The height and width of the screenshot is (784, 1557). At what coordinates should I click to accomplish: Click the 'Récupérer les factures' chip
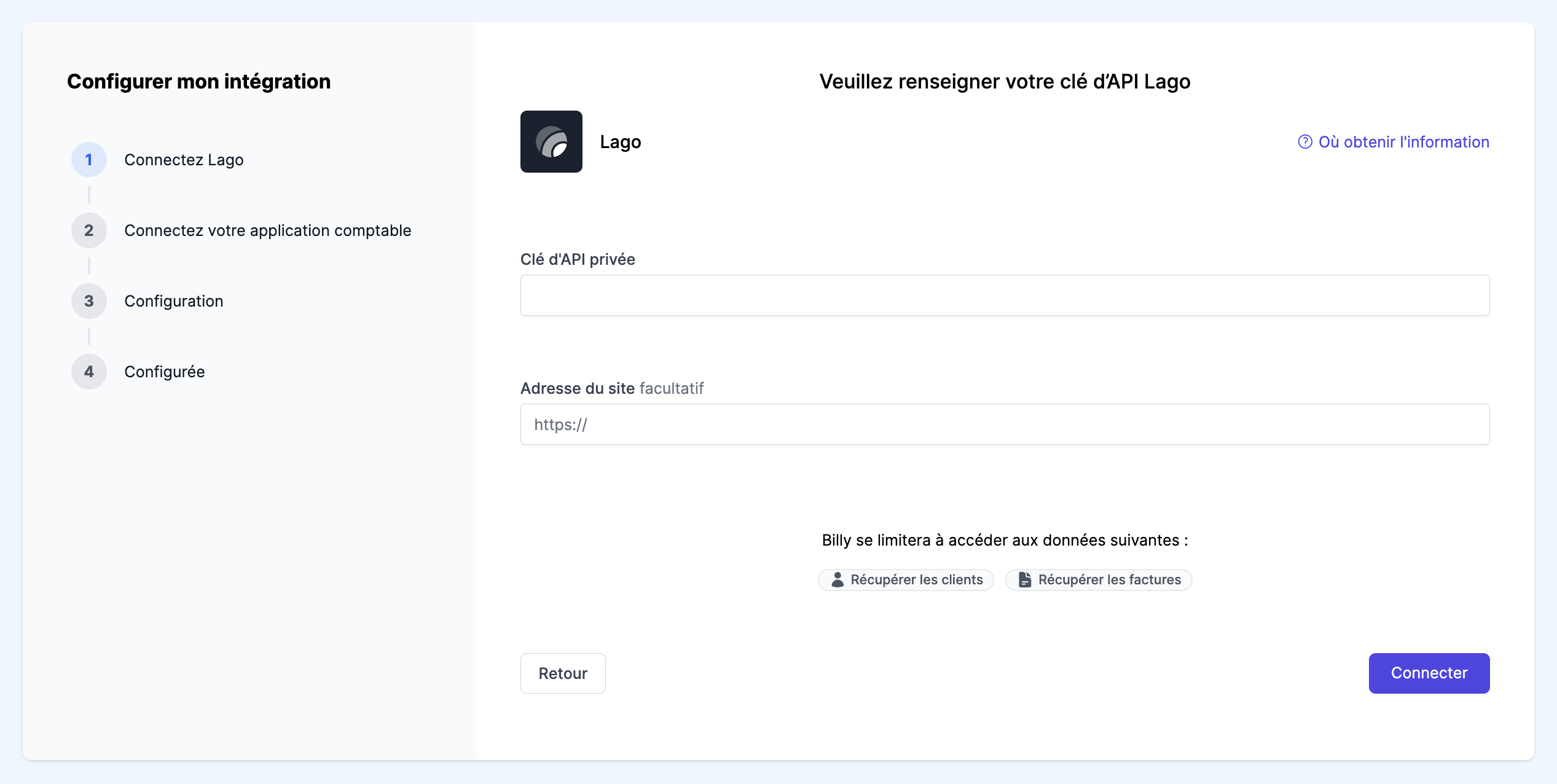tap(1099, 579)
